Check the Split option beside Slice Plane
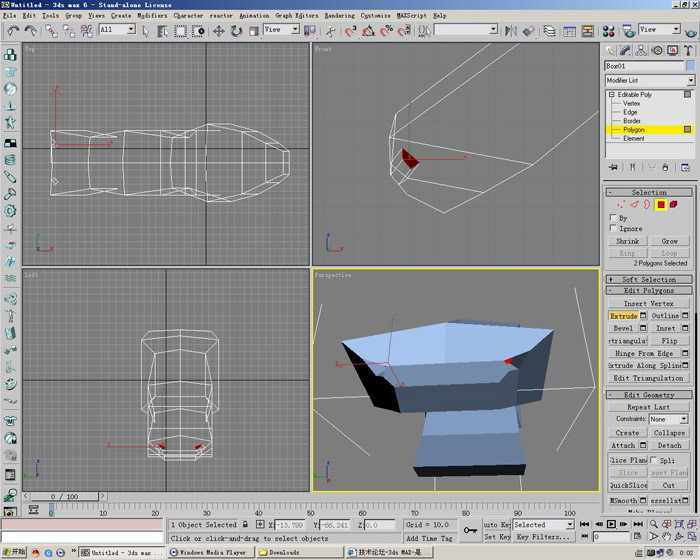The width and height of the screenshot is (700, 560). click(x=654, y=460)
